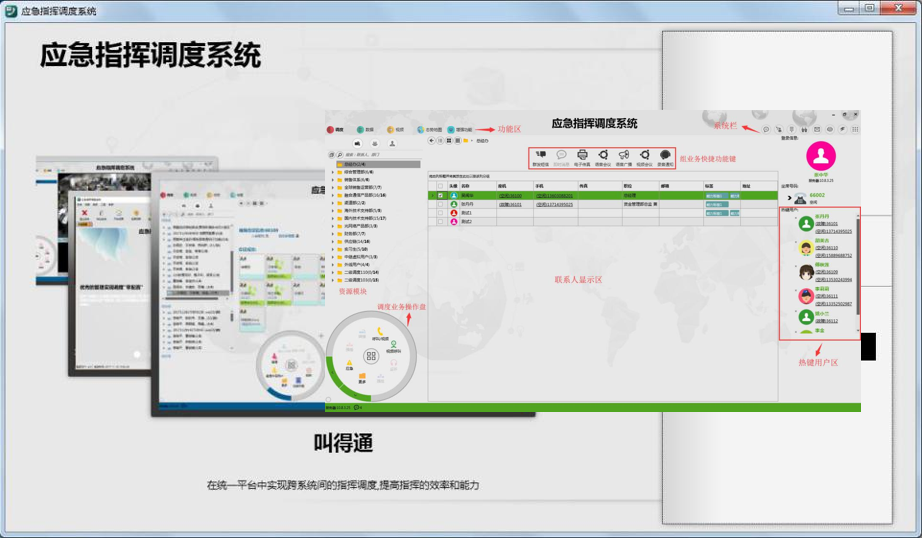Start a 语音会议 voice conference

[x=603, y=154]
